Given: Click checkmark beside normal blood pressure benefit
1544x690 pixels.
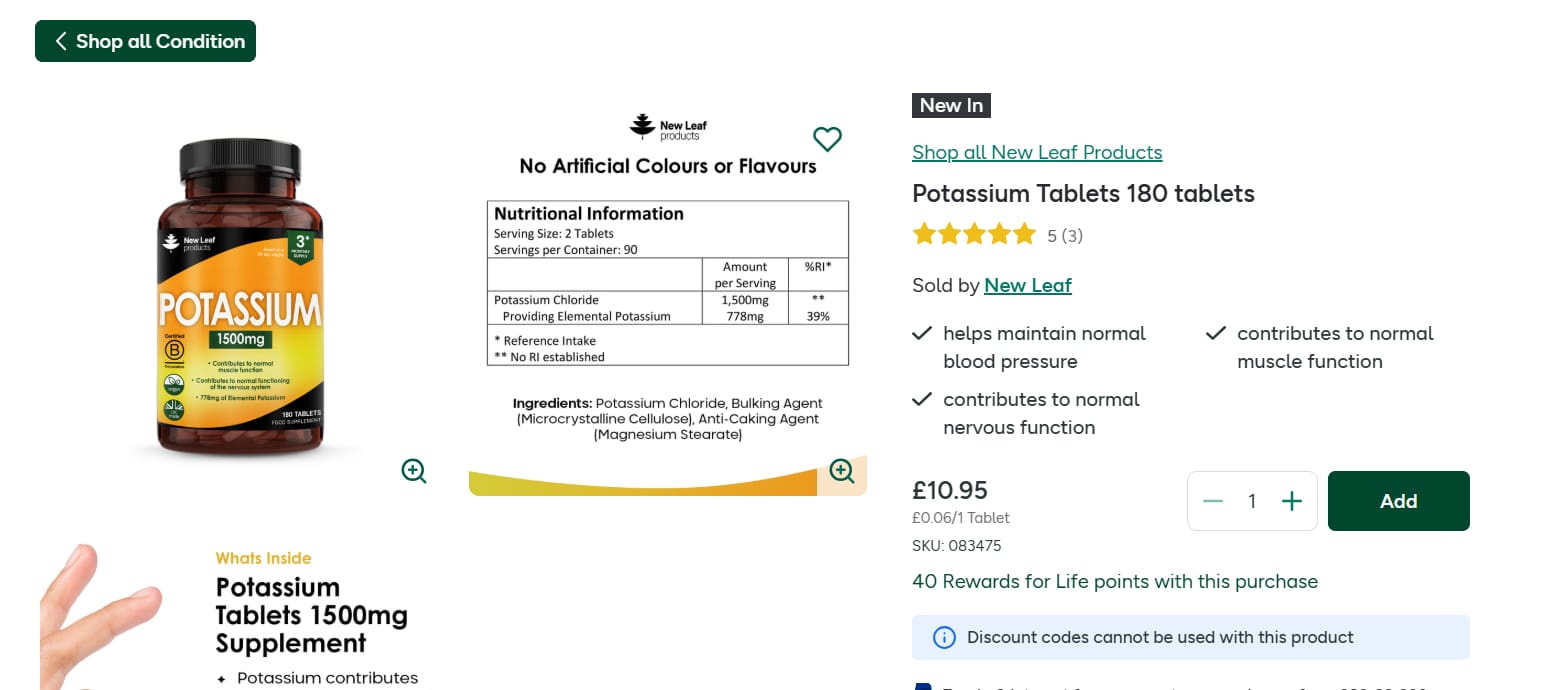Looking at the screenshot, I should pos(922,334).
